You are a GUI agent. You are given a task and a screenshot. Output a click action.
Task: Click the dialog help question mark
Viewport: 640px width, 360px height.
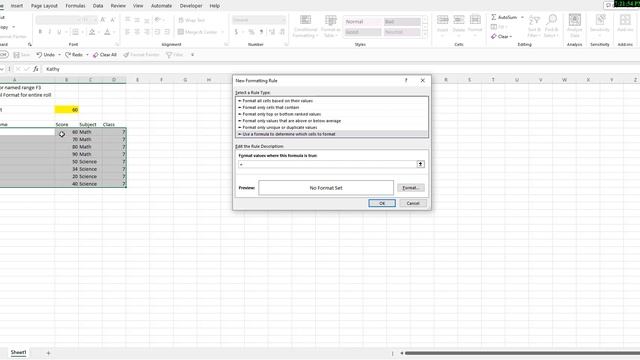(406, 80)
